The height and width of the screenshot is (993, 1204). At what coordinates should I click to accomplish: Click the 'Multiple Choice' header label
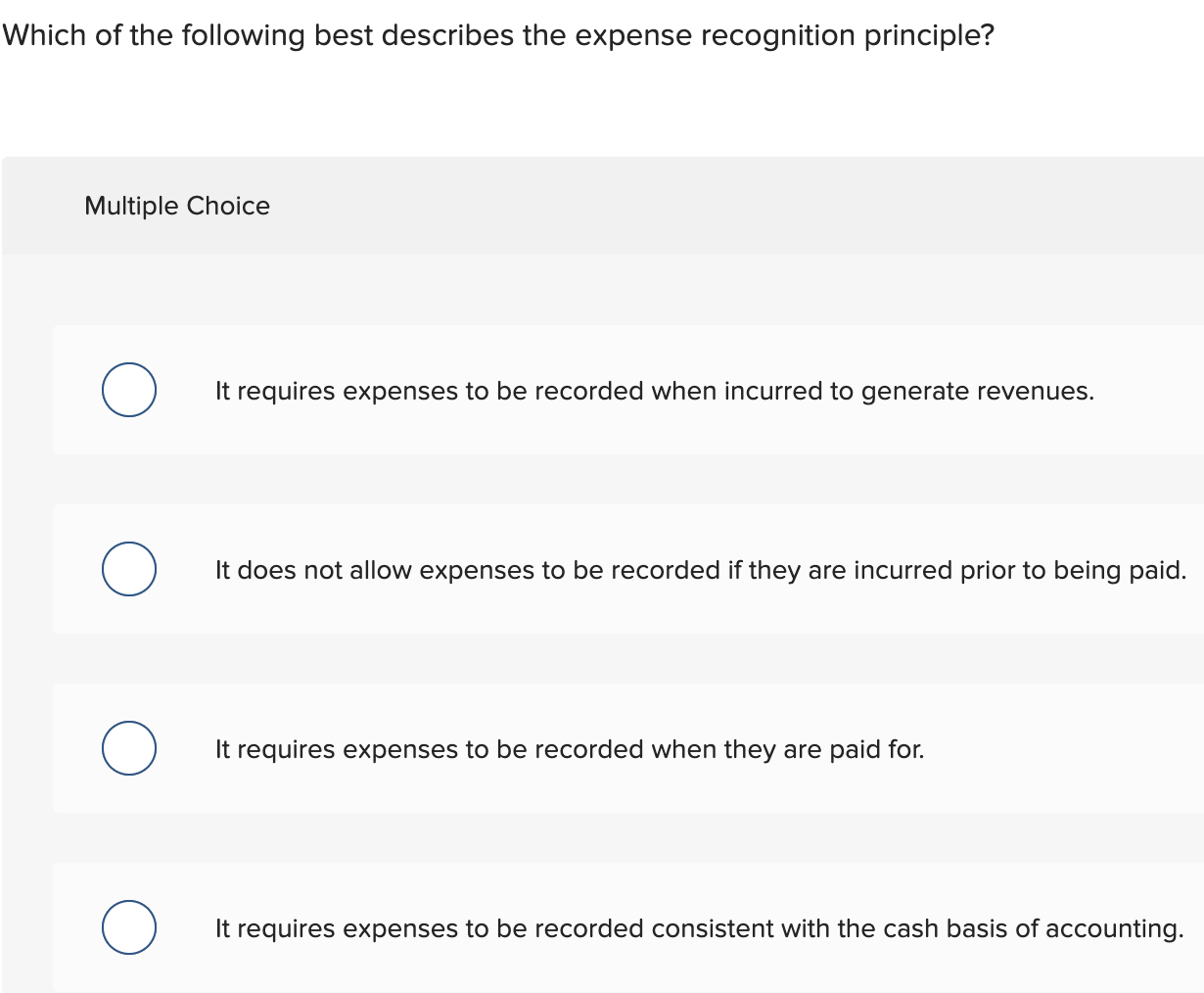pos(177,206)
